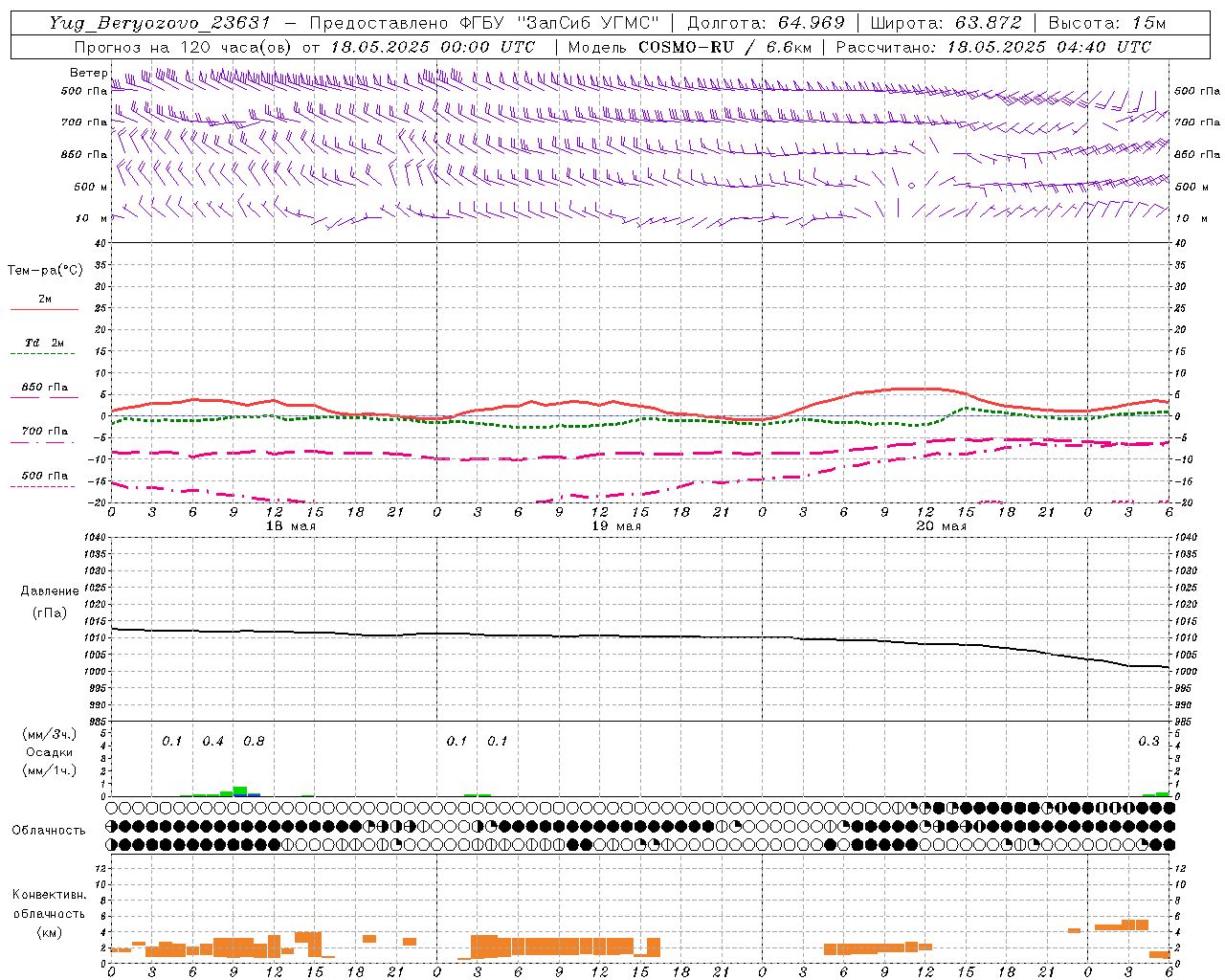Click the Рассчитано: 18.05.2025 04:40 UTC text
1225x980 pixels.
pyautogui.click(x=993, y=47)
